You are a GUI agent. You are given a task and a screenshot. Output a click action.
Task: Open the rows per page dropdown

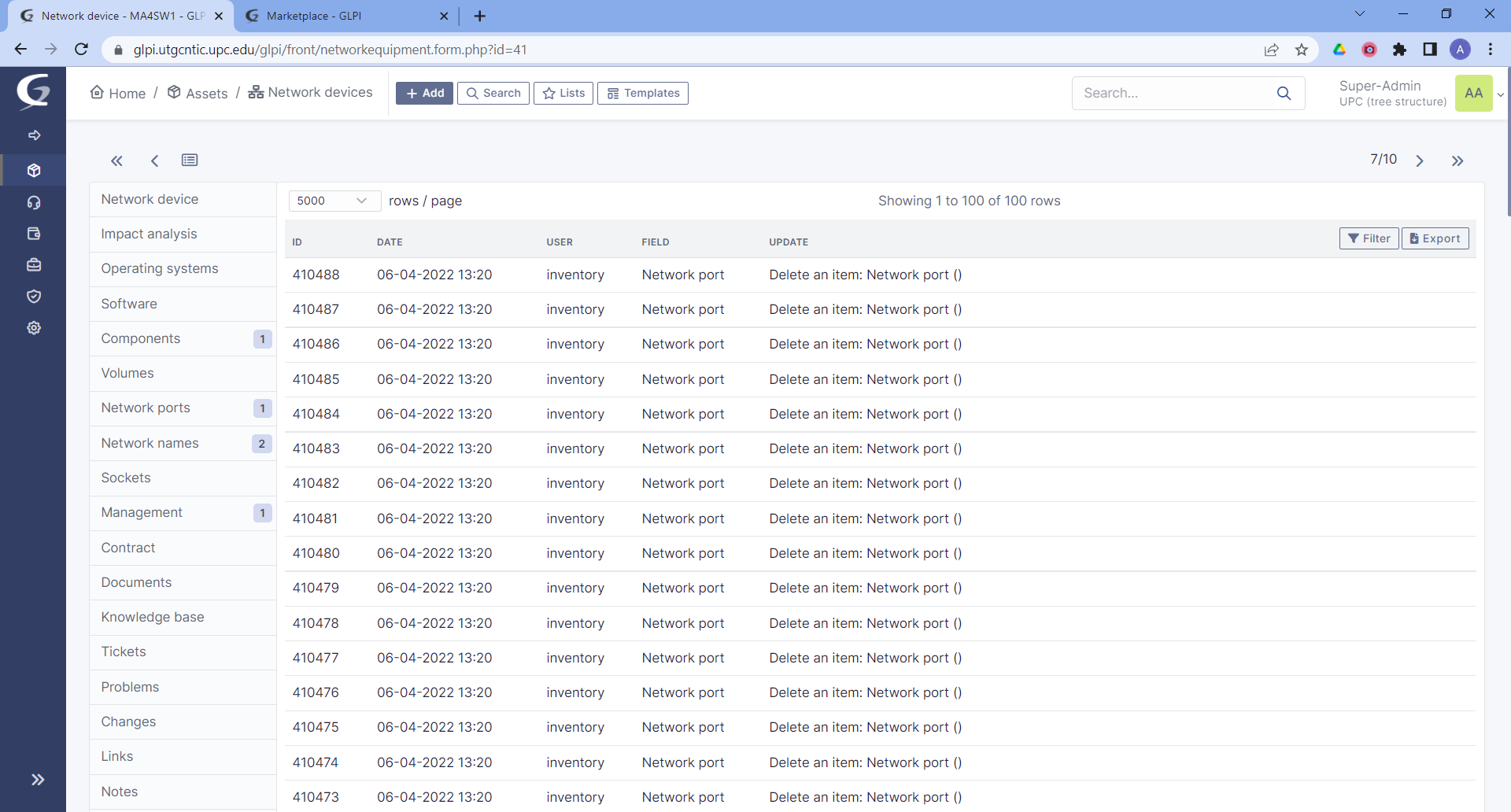(x=334, y=201)
